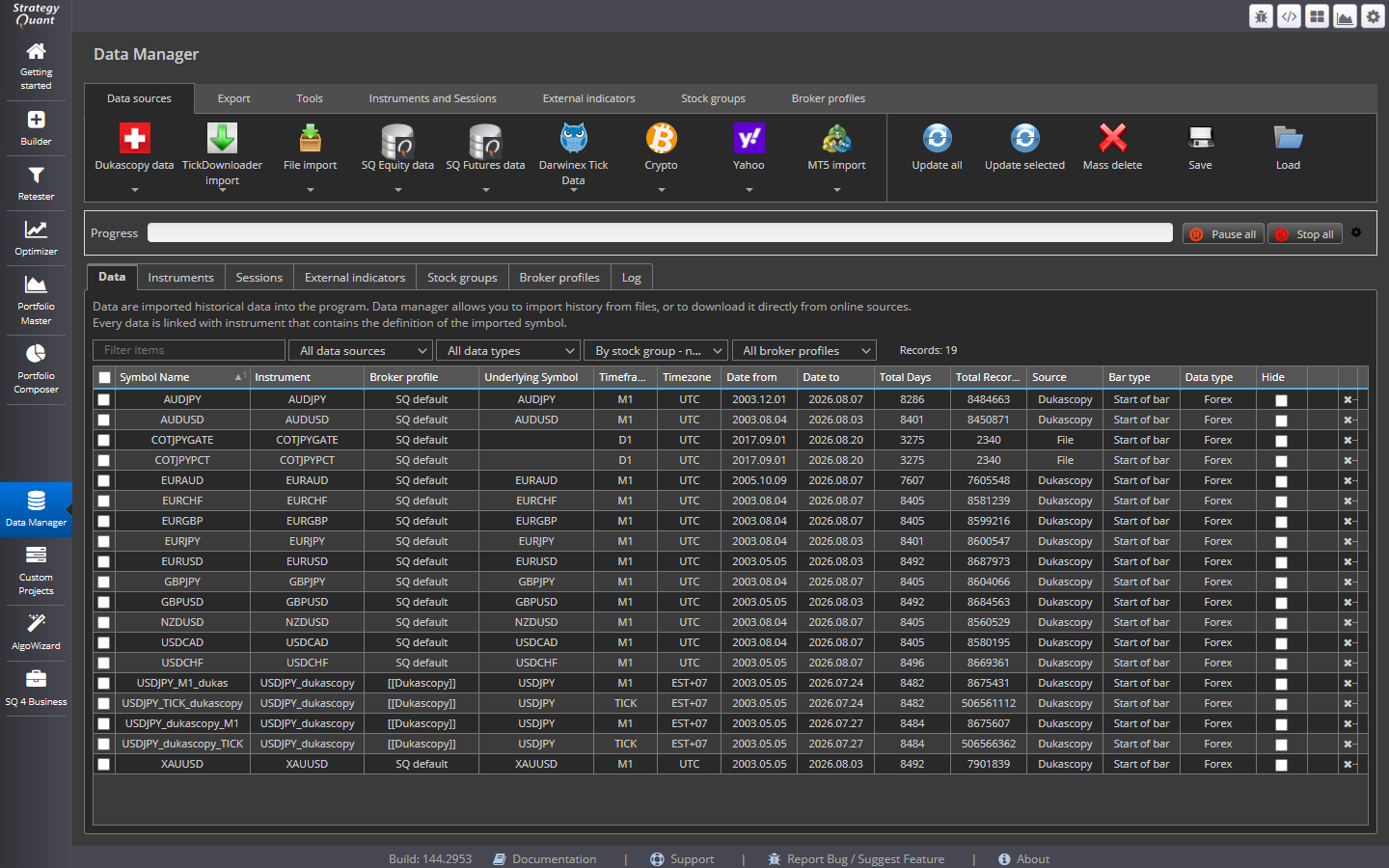Toggle Hide checkbox for EURUSD row
The width and height of the screenshot is (1389, 868).
coord(1281,562)
